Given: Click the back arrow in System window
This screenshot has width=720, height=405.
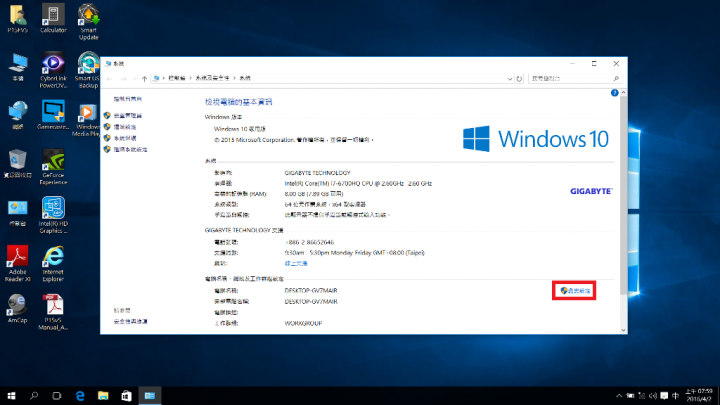Looking at the screenshot, I should coord(109,79).
